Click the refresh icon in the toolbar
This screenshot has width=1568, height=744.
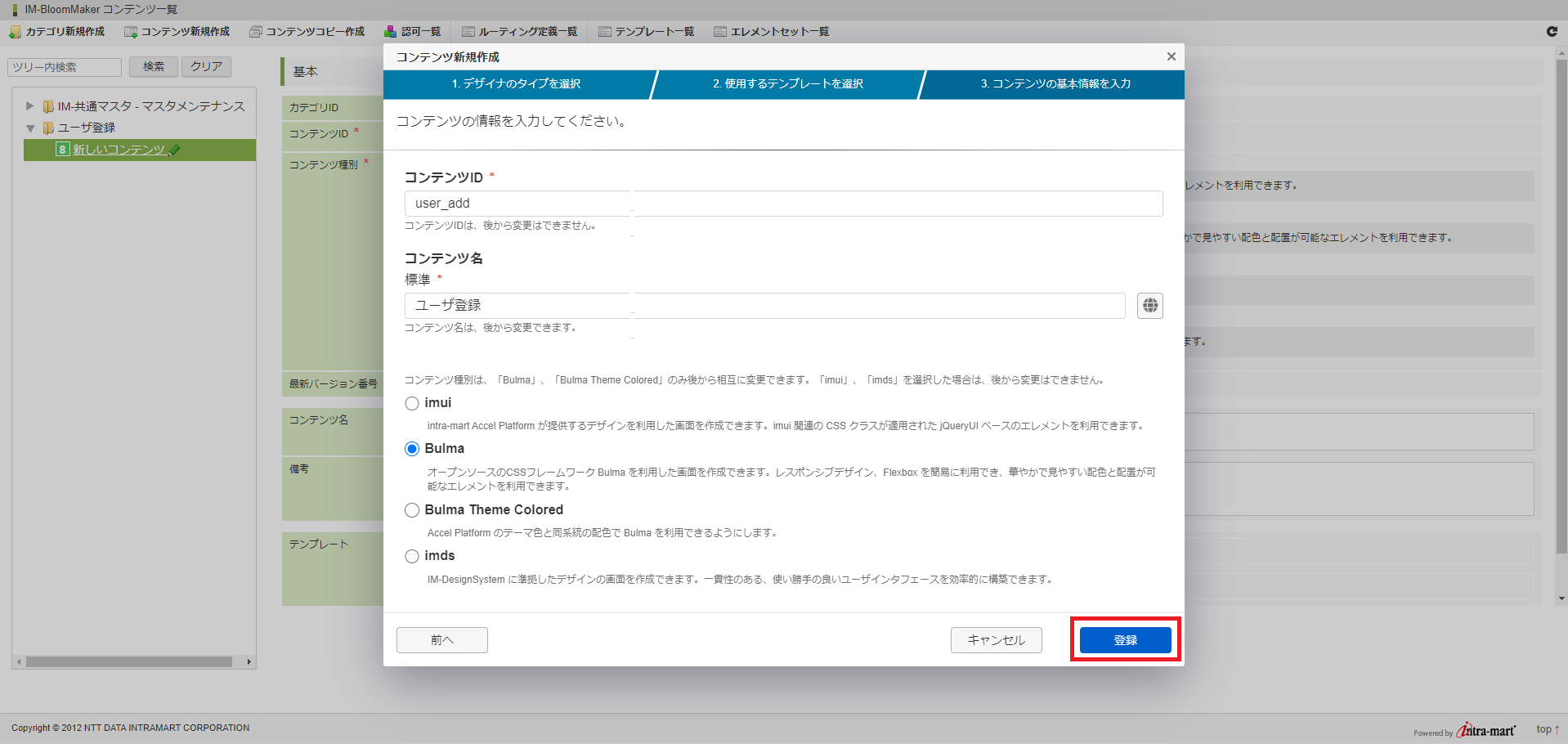[x=1552, y=32]
